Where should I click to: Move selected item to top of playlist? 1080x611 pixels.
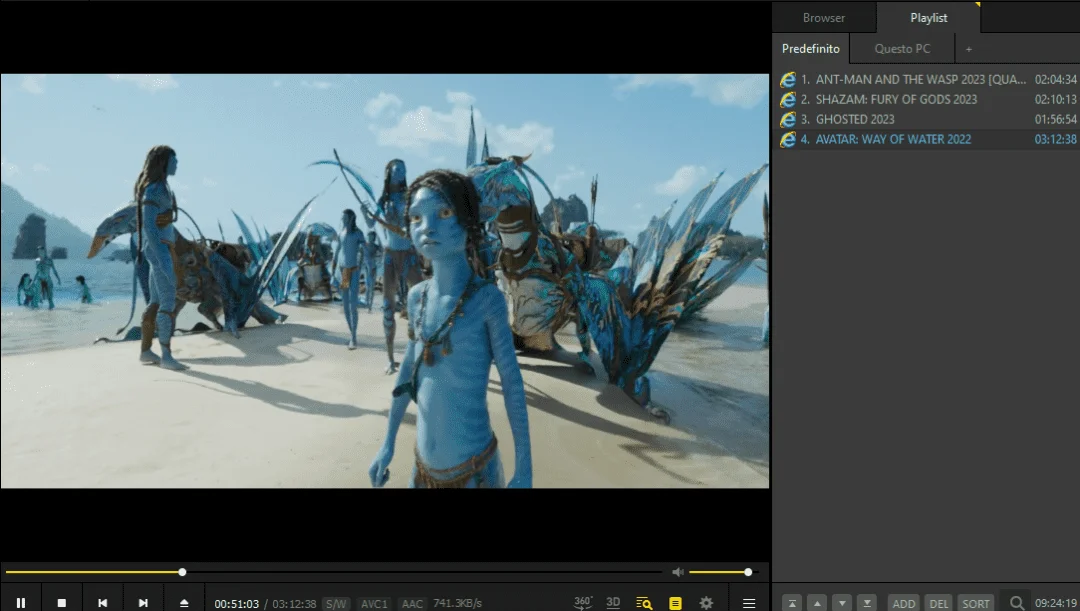coord(792,603)
